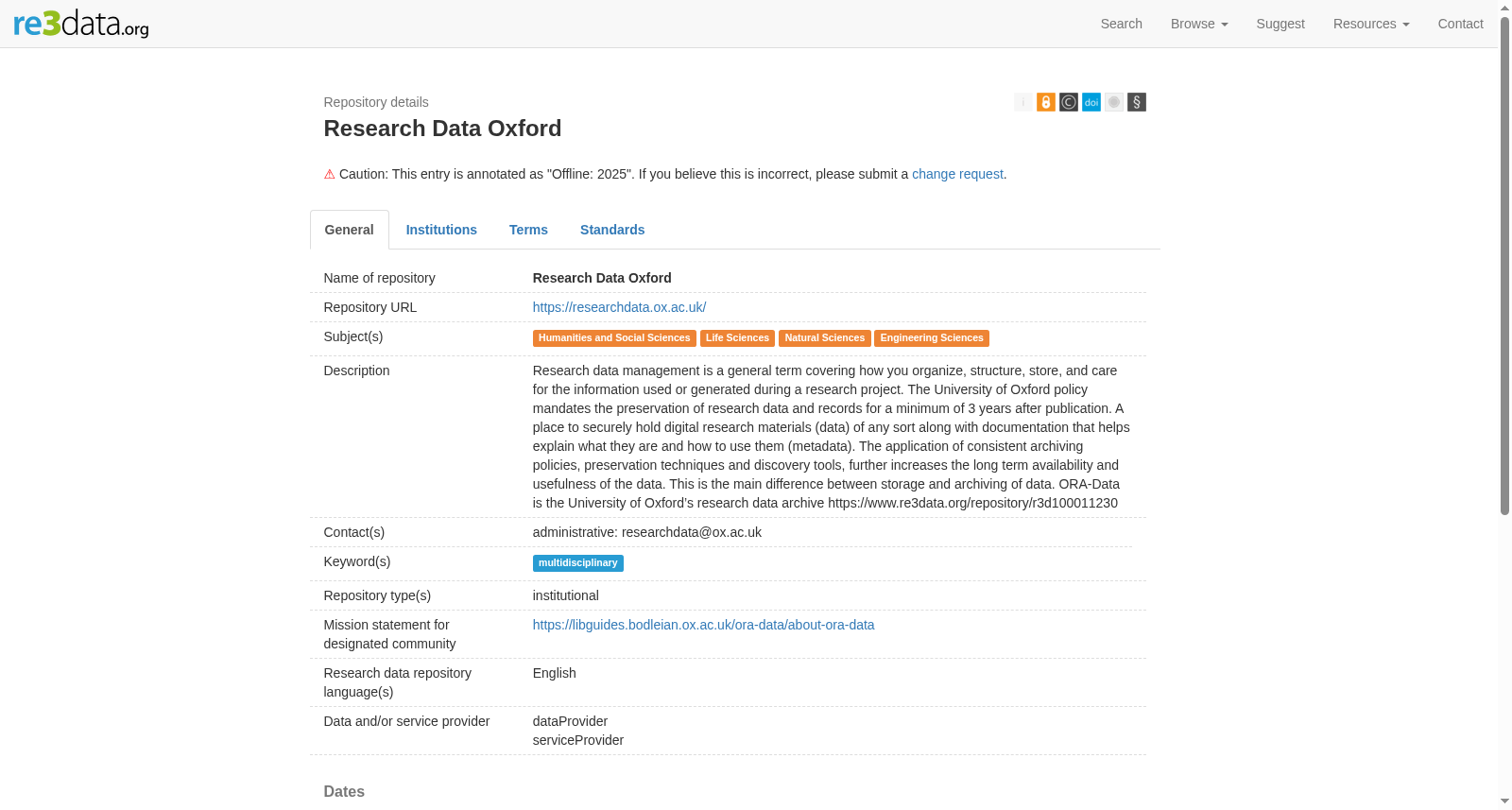Click the greyed-out info badge icon
The height and width of the screenshot is (810, 1512).
tap(1023, 102)
